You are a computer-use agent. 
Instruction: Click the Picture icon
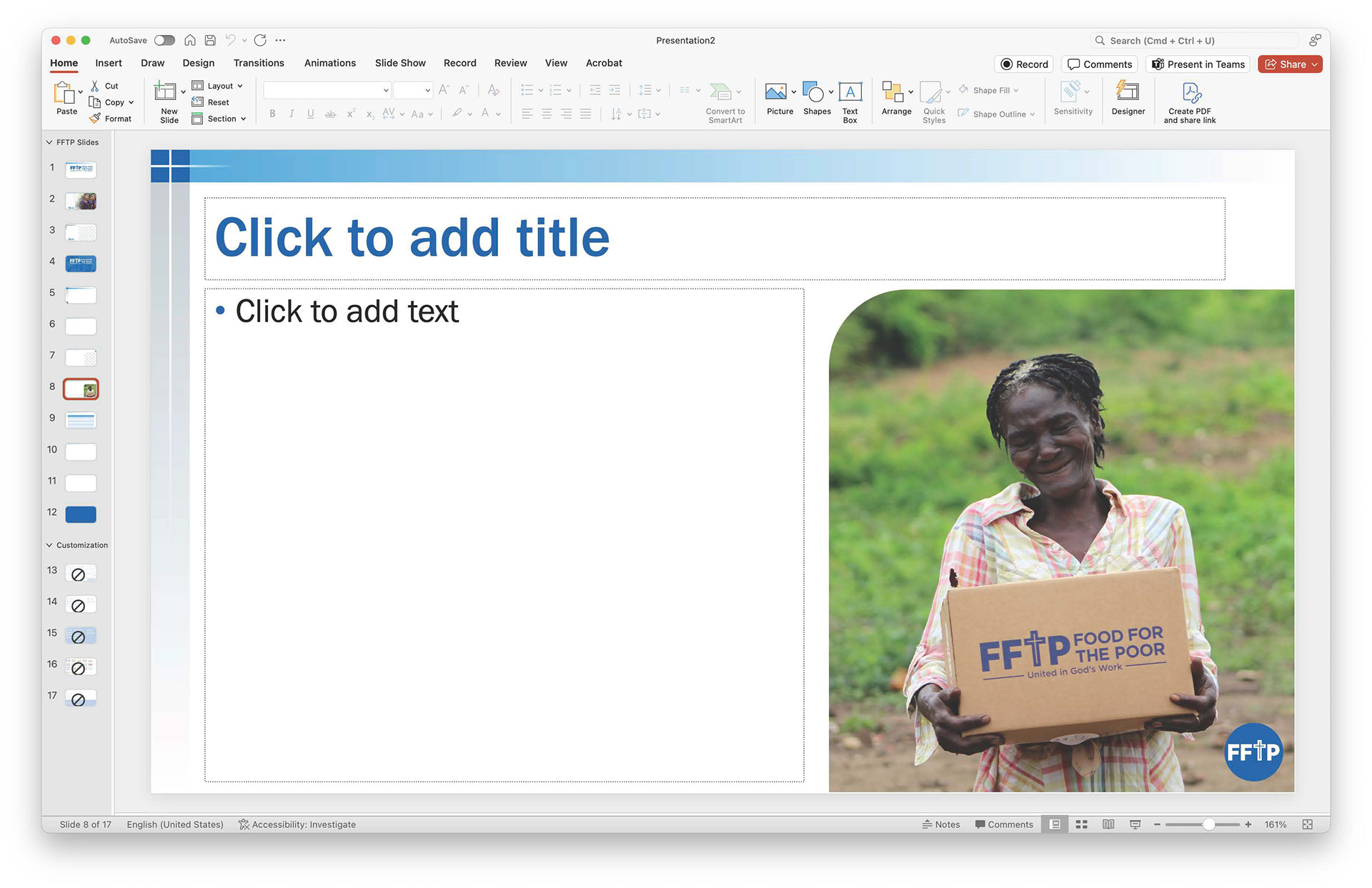click(775, 93)
